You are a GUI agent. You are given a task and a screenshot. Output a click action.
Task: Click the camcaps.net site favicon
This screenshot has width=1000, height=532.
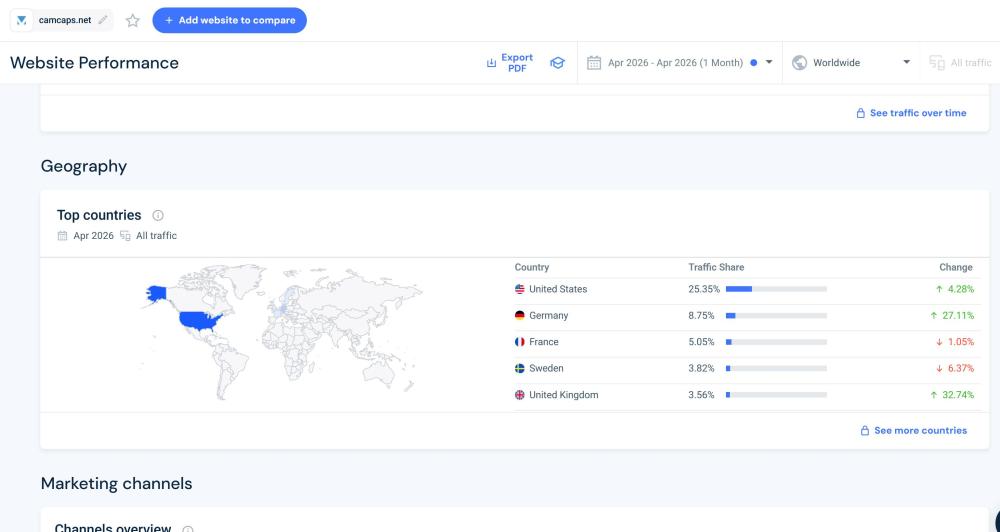coord(21,20)
